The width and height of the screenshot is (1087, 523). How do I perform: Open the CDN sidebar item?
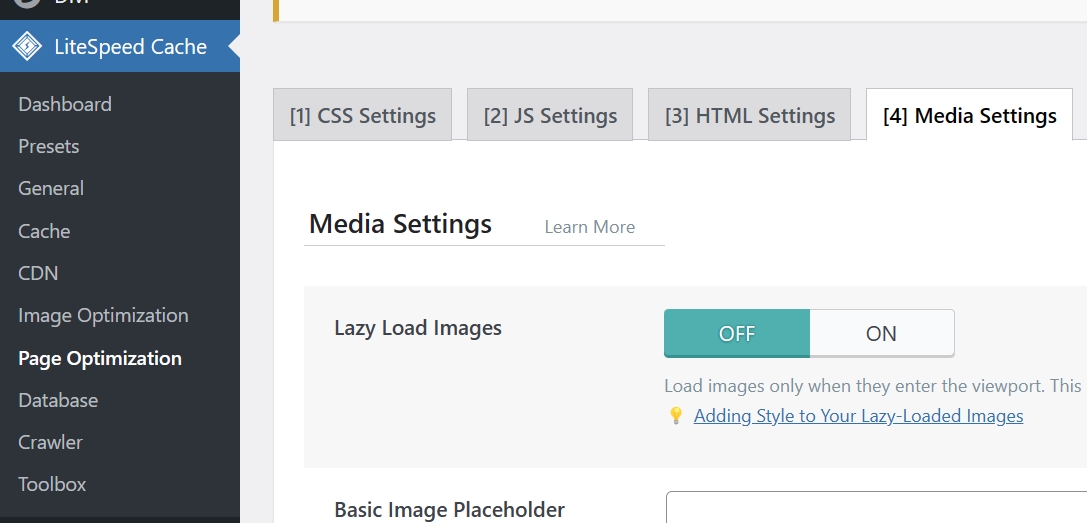coord(38,273)
